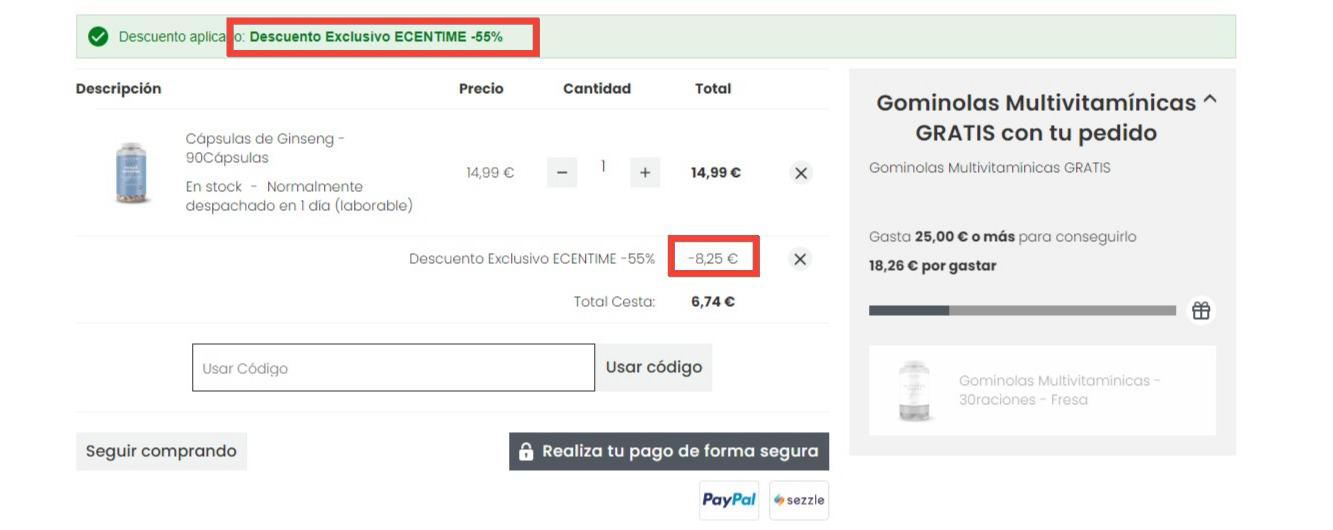Click the padlock icon on checkout button
This screenshot has width=1333, height=530.
526,451
